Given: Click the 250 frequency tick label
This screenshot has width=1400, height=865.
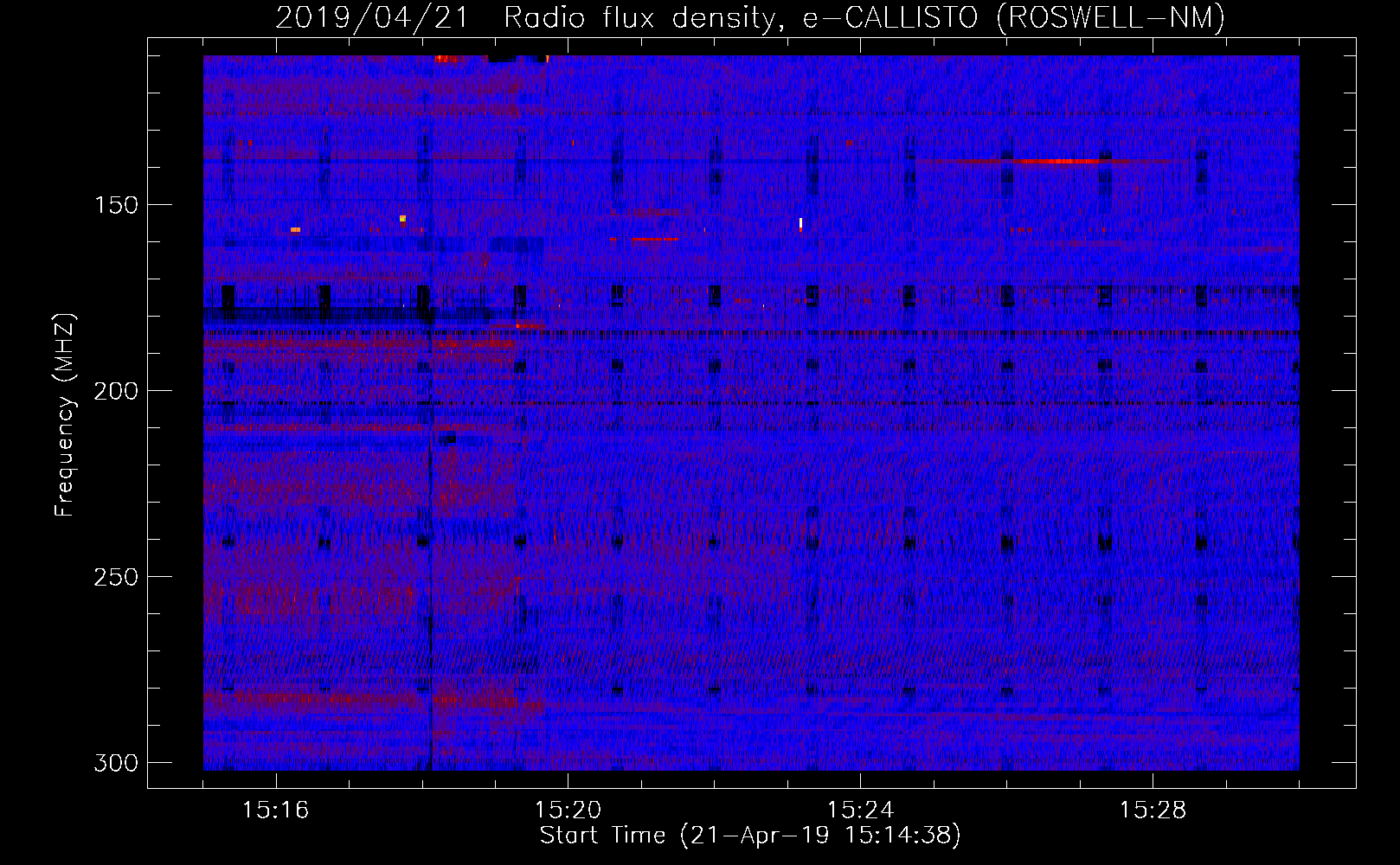Looking at the screenshot, I should coord(116,577).
